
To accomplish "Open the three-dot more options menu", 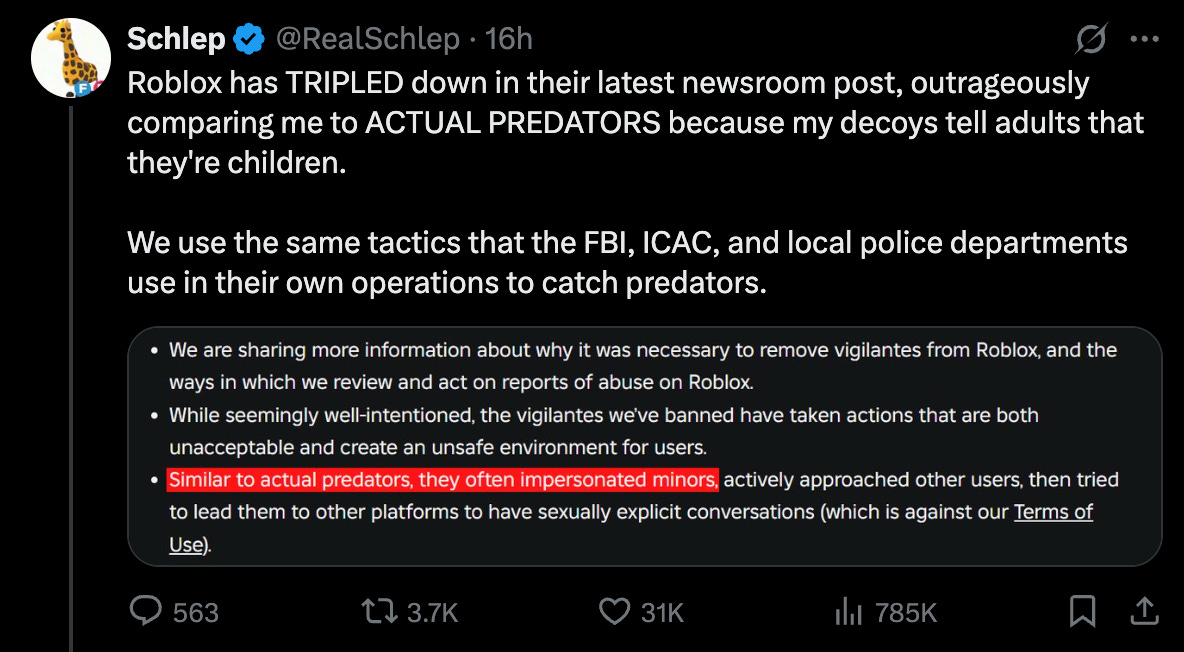I will click(1144, 39).
